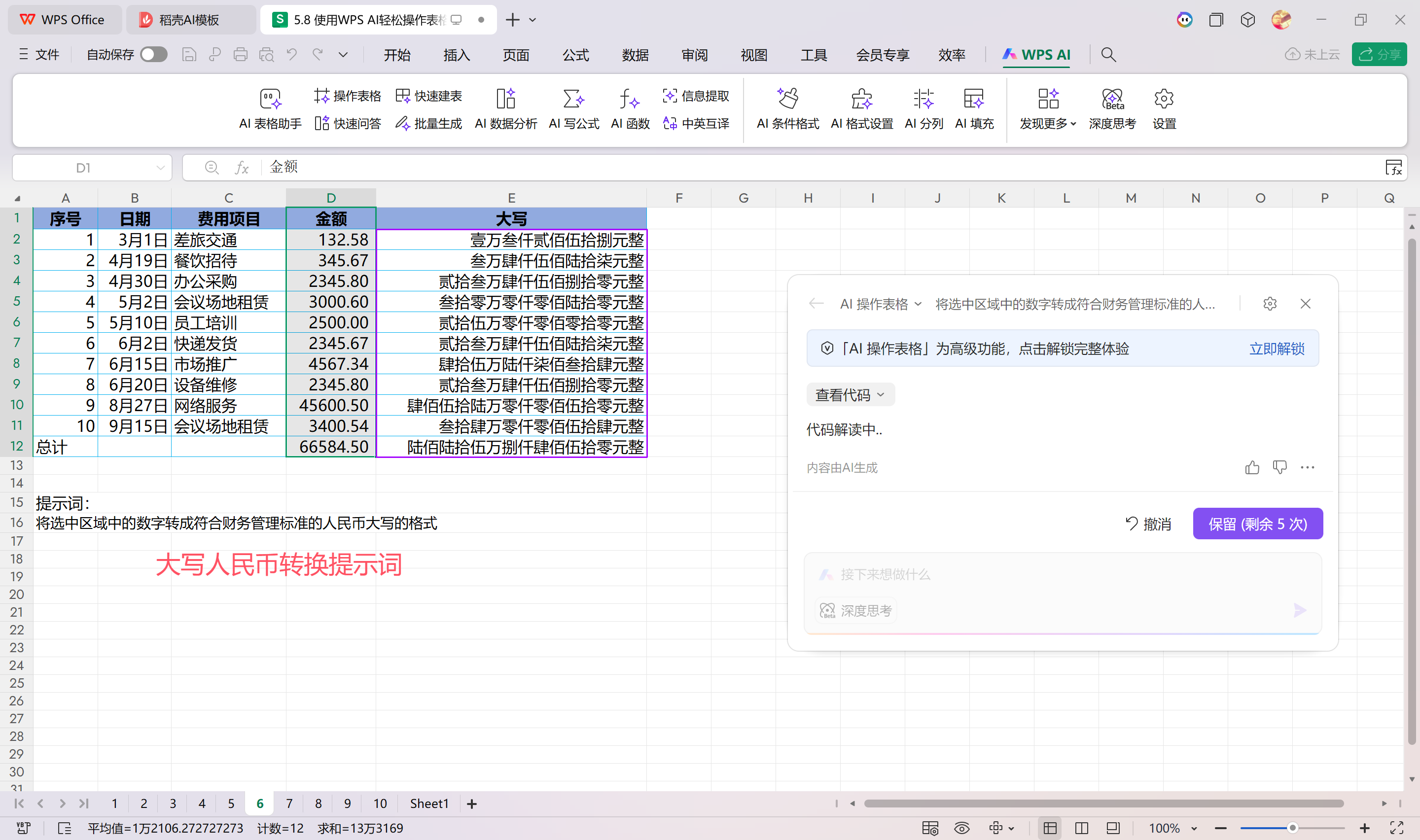
Task: Click the horizontal scrollbar
Action: (x=1103, y=804)
